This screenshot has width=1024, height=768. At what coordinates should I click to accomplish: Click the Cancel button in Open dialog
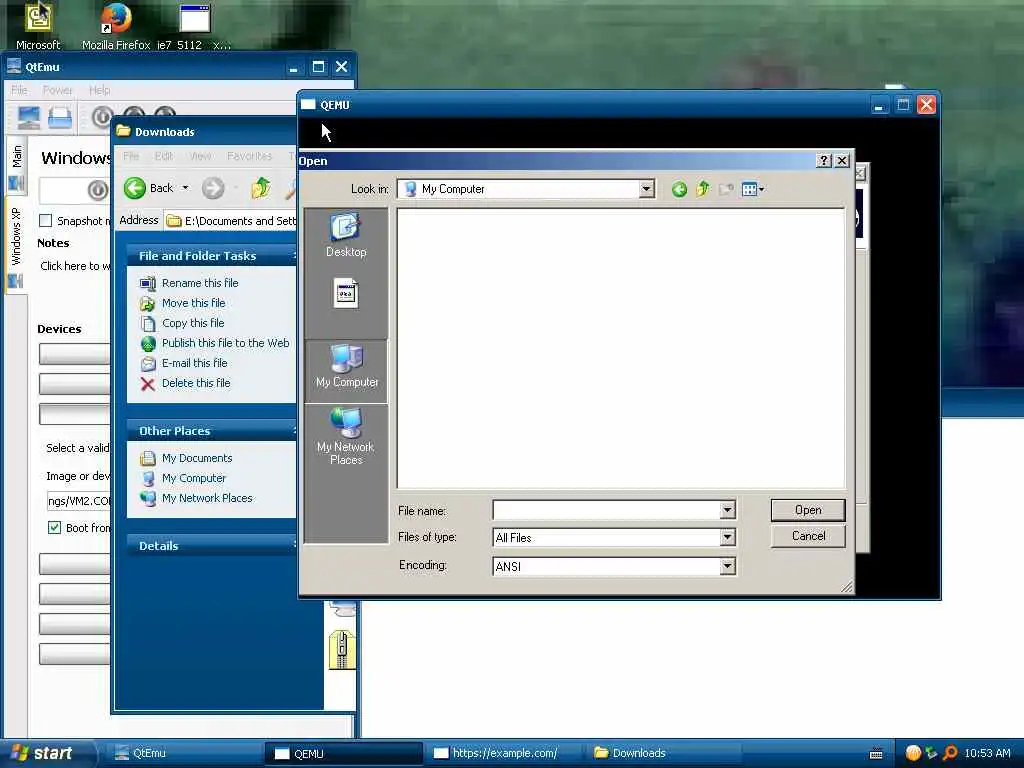pos(808,536)
